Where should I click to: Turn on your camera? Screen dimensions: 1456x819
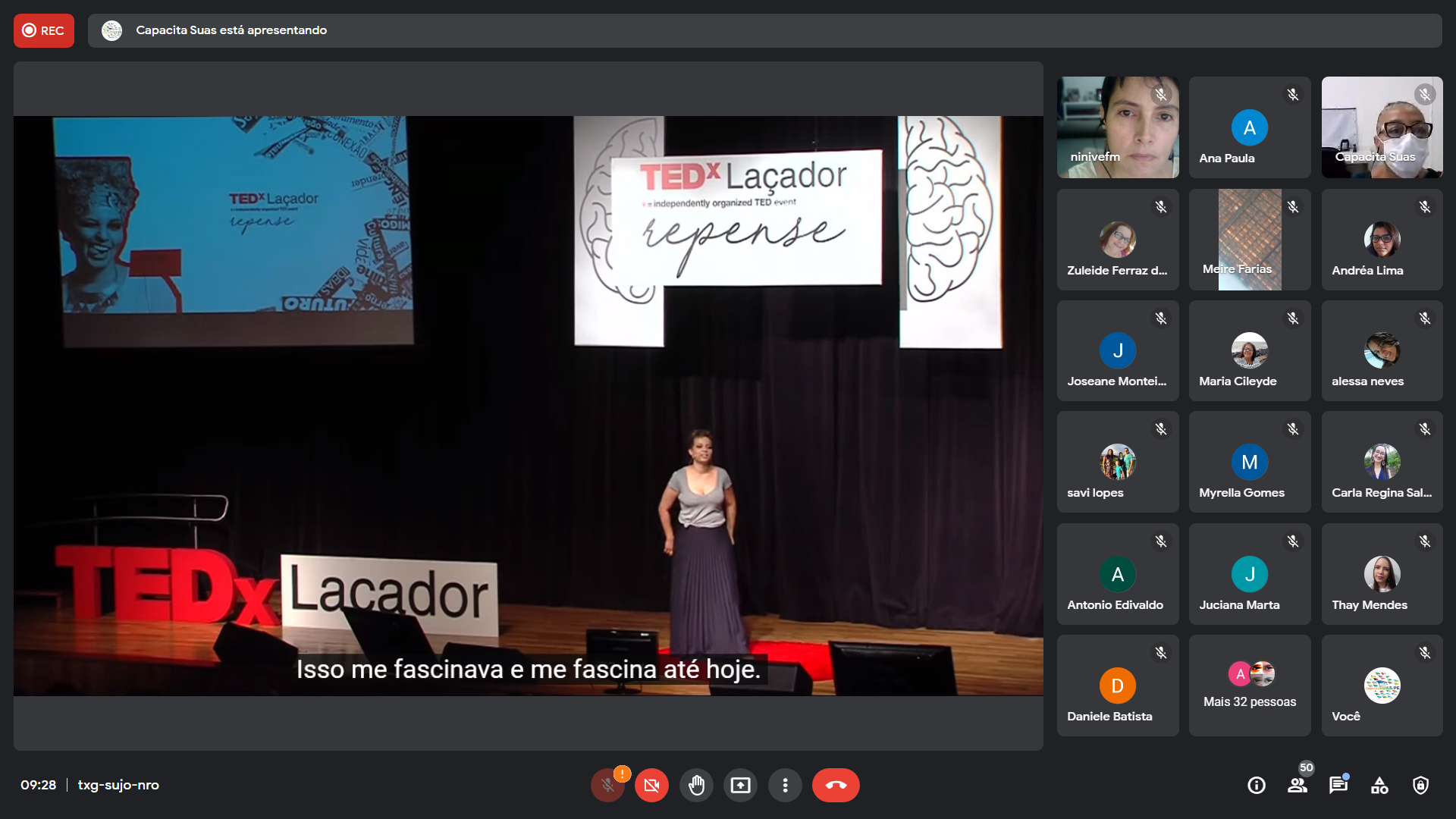[x=651, y=786]
